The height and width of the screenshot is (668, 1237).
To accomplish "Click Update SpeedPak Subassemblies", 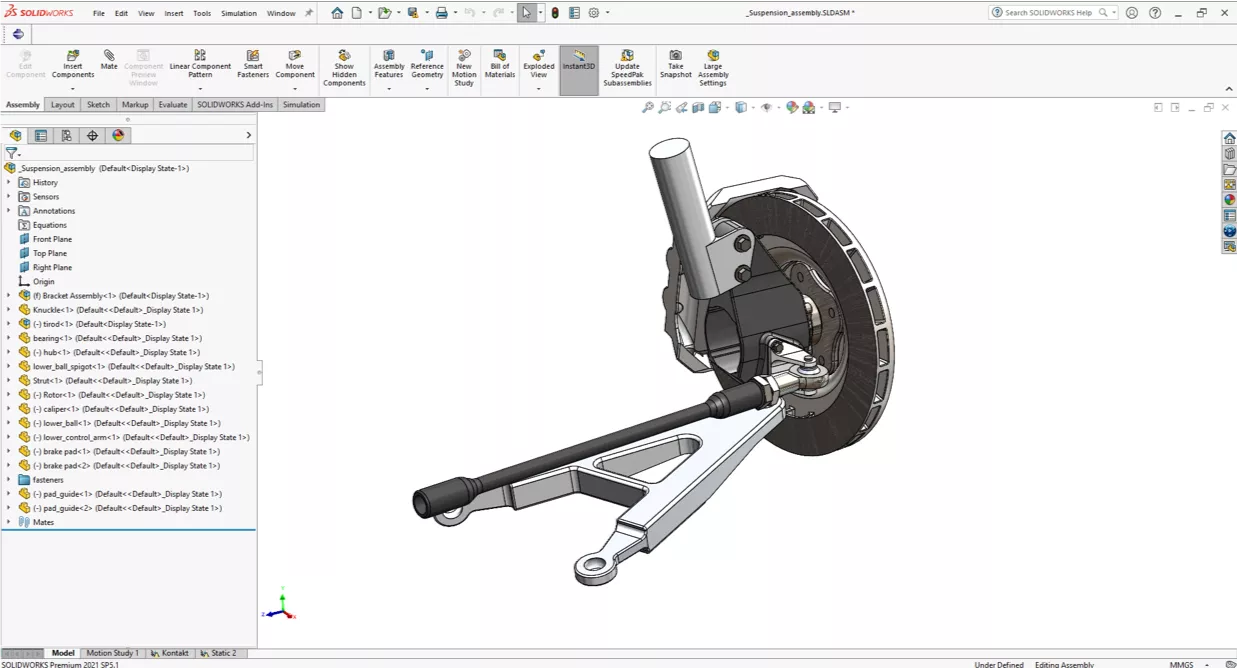I will (x=627, y=68).
